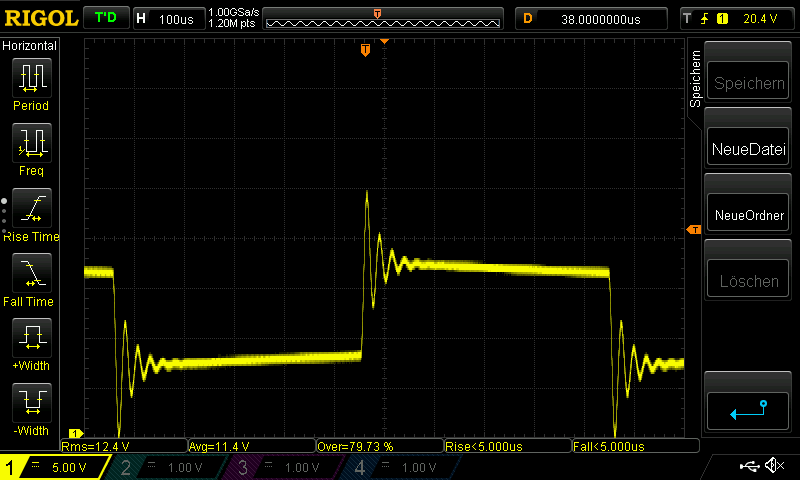
Task: Open the Horizontal measurement menu header
Action: point(30,46)
